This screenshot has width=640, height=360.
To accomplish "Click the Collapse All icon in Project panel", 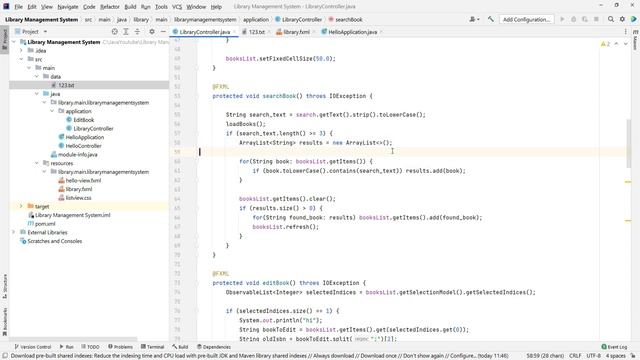I will [137, 31].
